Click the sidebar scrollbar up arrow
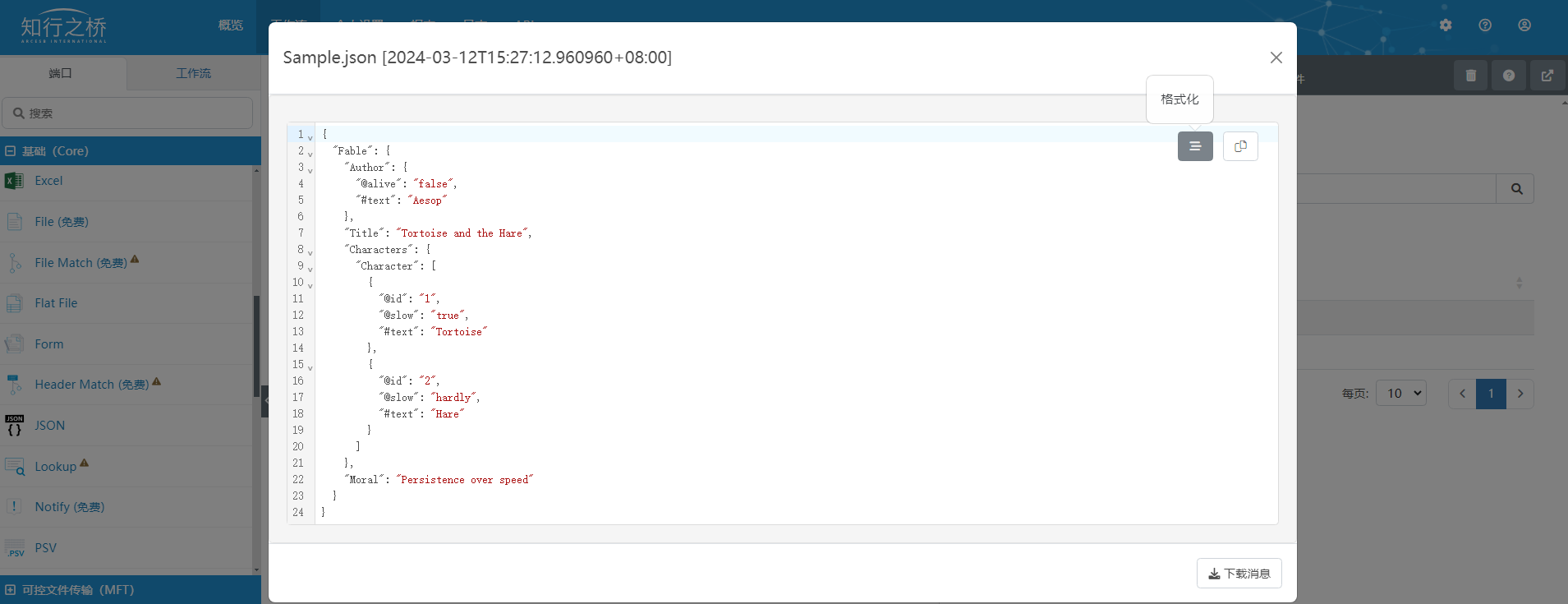This screenshot has height=604, width=1568. click(256, 170)
